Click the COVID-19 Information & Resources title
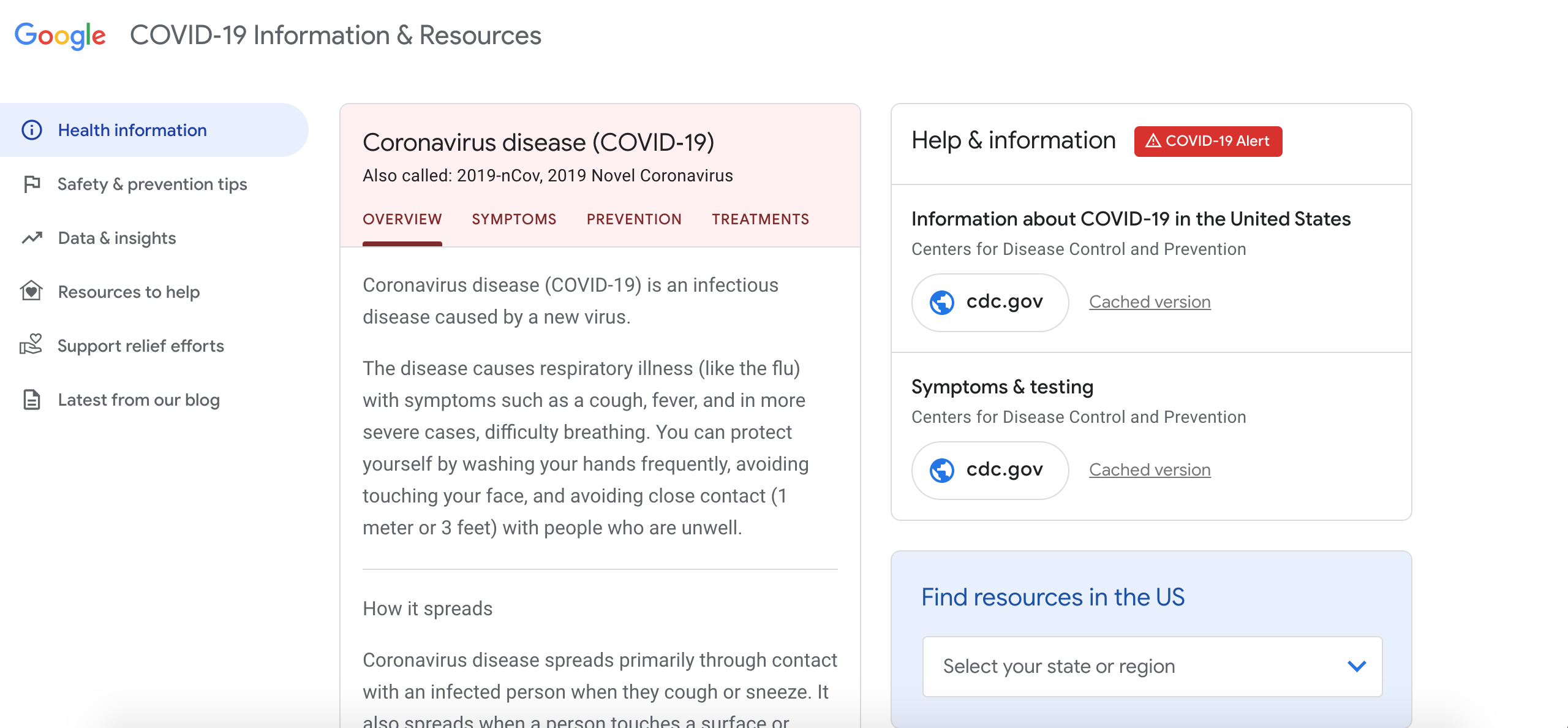The height and width of the screenshot is (728, 1568). [x=336, y=36]
